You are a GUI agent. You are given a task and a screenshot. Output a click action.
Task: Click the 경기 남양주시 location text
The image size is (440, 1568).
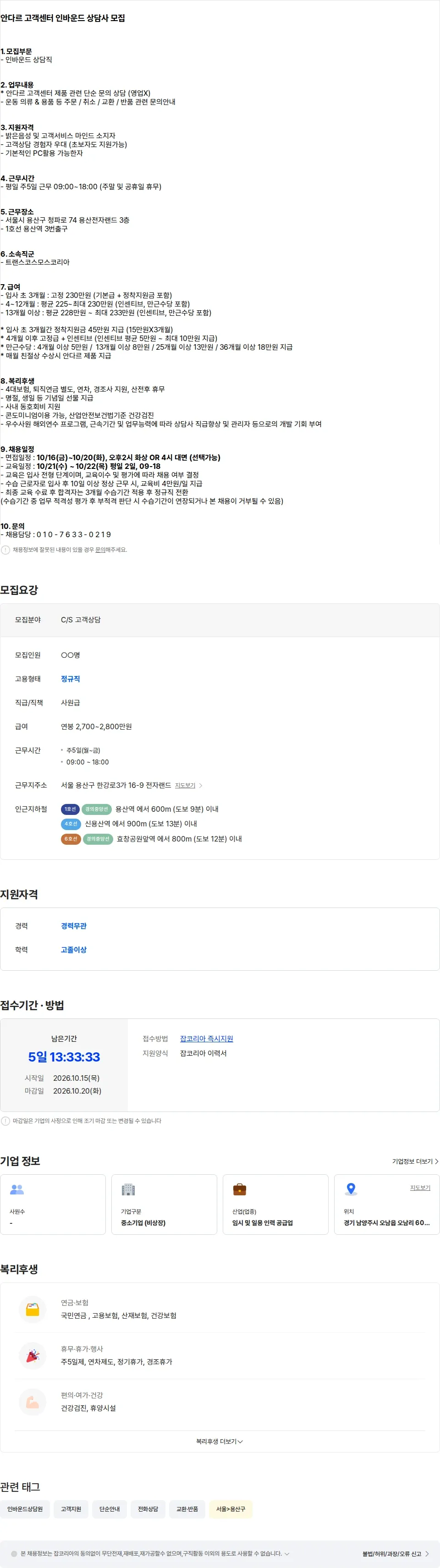coord(386,1223)
